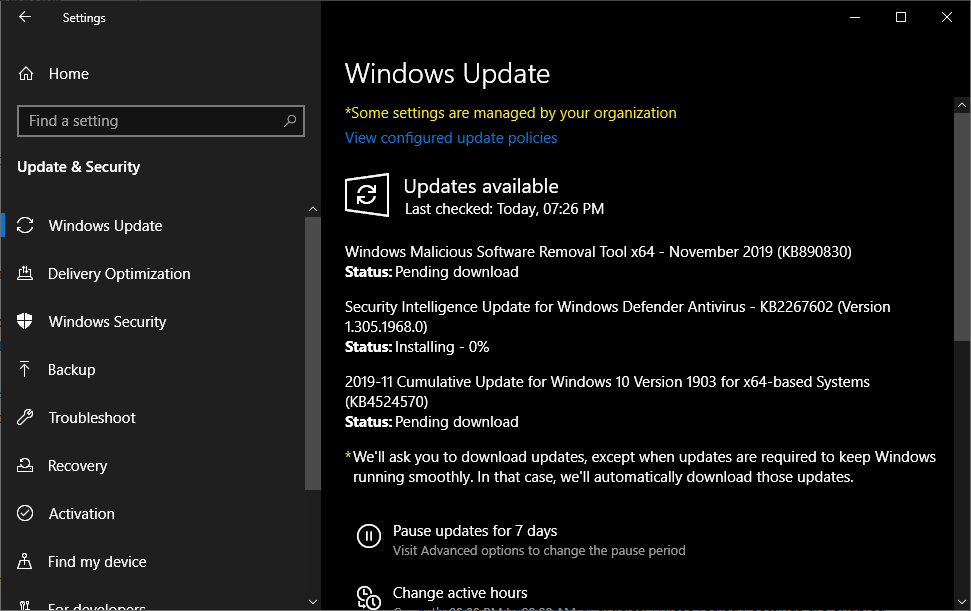Click Pause updates for 7 days
Viewport: 971px width, 611px height.
(475, 531)
